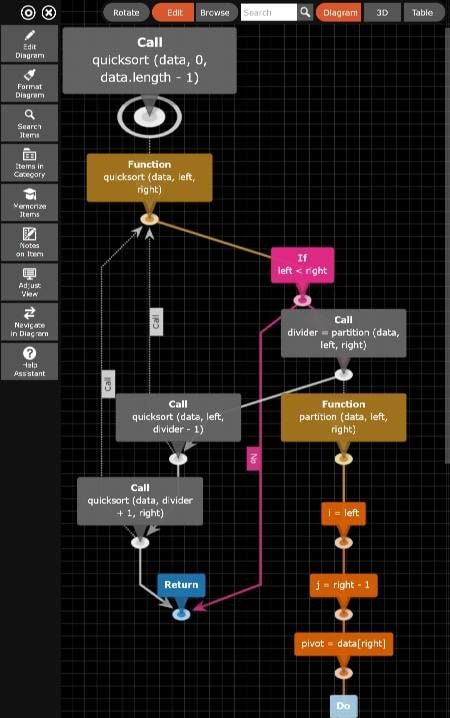The image size is (450, 718).
Task: Click the pink connector below the If node
Action: pyautogui.click(x=302, y=300)
